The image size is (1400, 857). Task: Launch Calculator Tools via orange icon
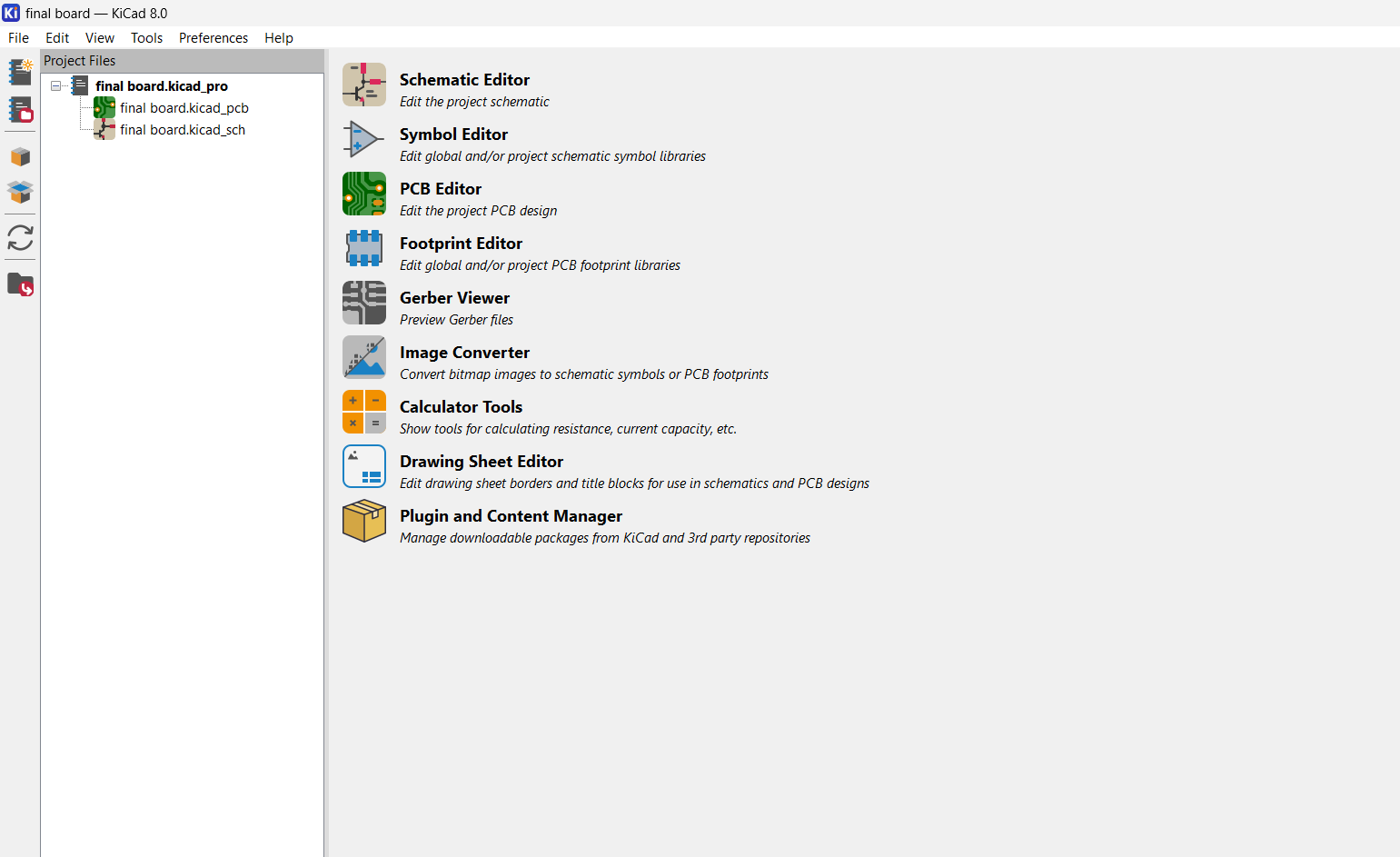pyautogui.click(x=364, y=412)
